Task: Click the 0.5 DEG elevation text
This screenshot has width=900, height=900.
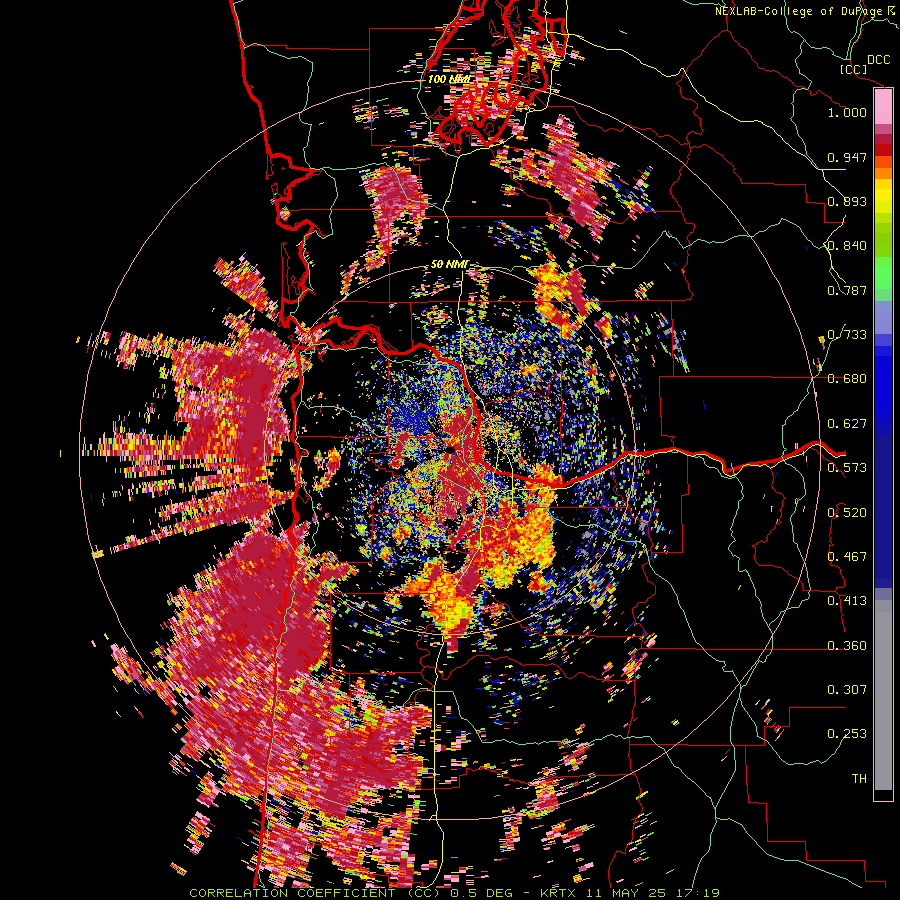Action: (483, 893)
